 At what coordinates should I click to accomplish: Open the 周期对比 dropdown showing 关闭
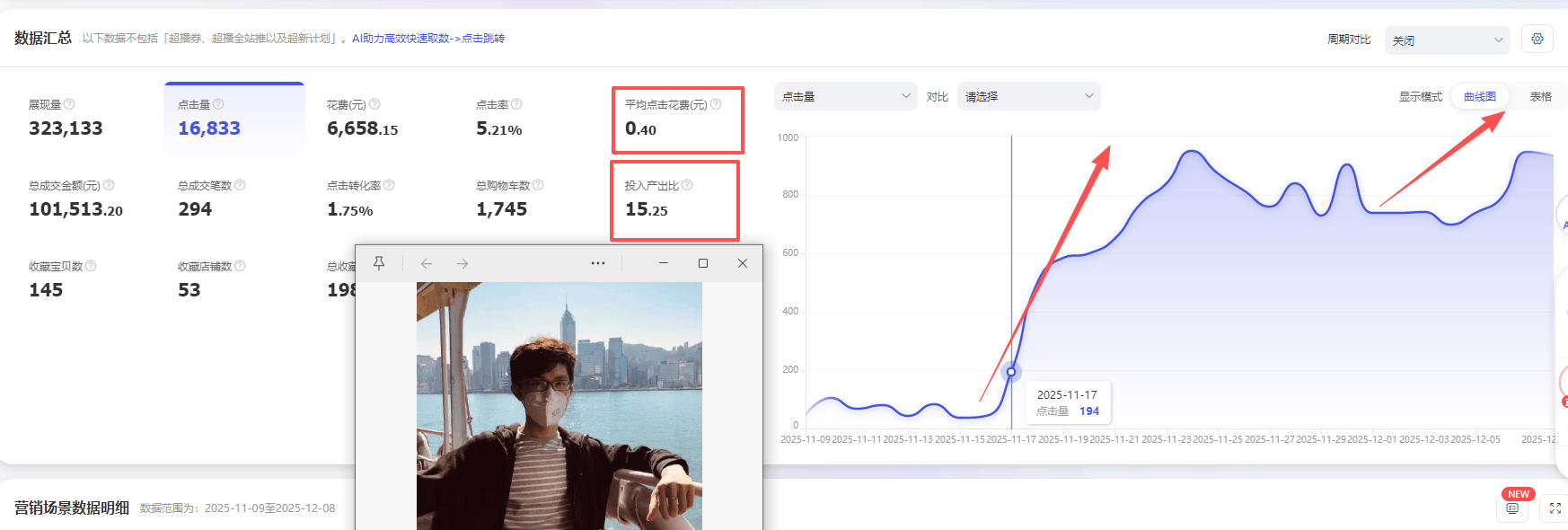pos(1447,40)
